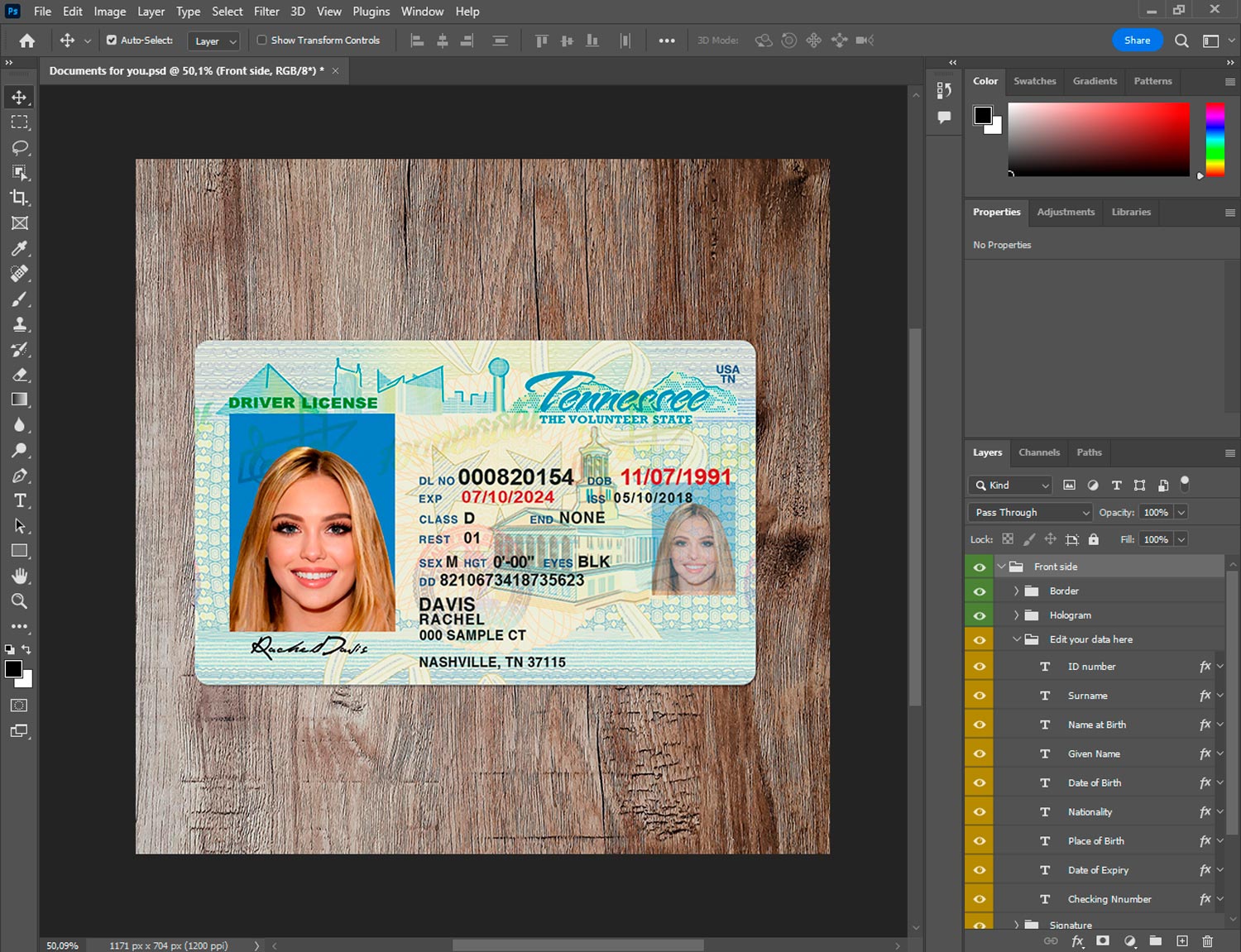
Task: Pick the Crop tool
Action: 19,198
